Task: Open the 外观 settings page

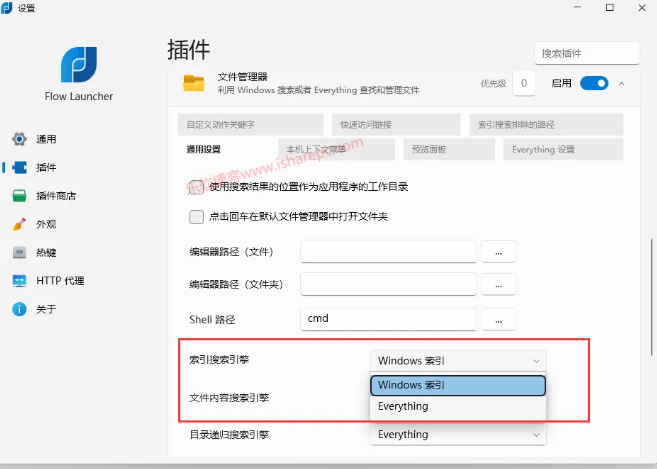Action: 46,224
